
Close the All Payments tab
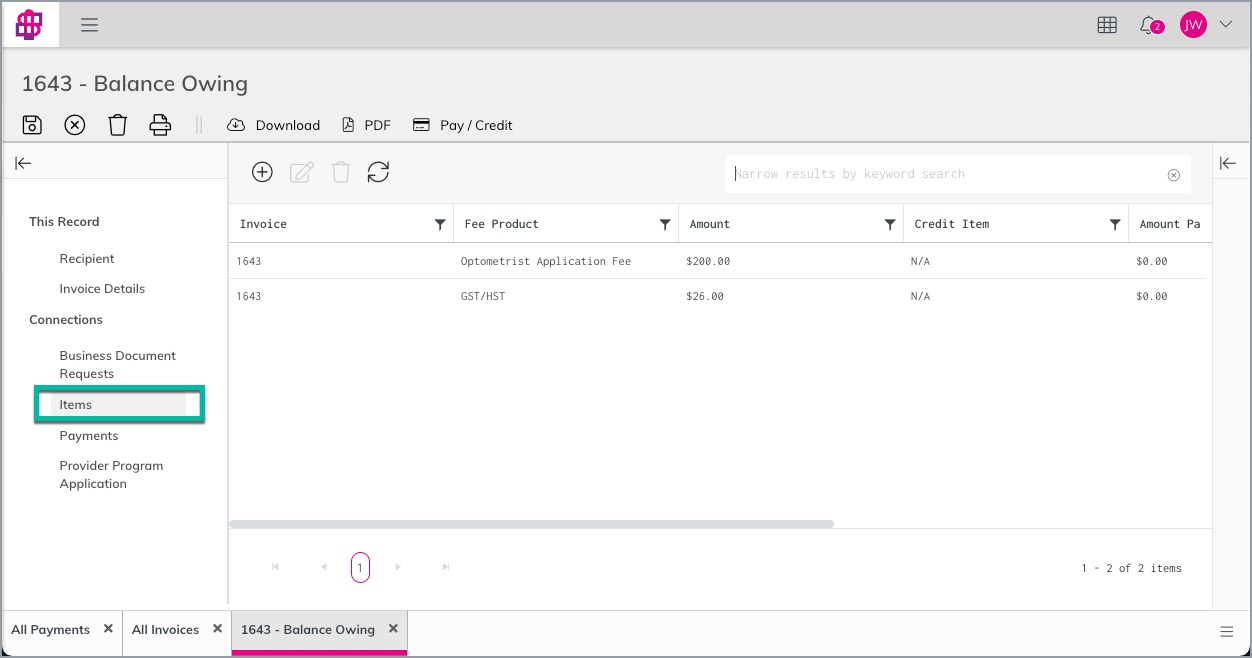coord(108,629)
